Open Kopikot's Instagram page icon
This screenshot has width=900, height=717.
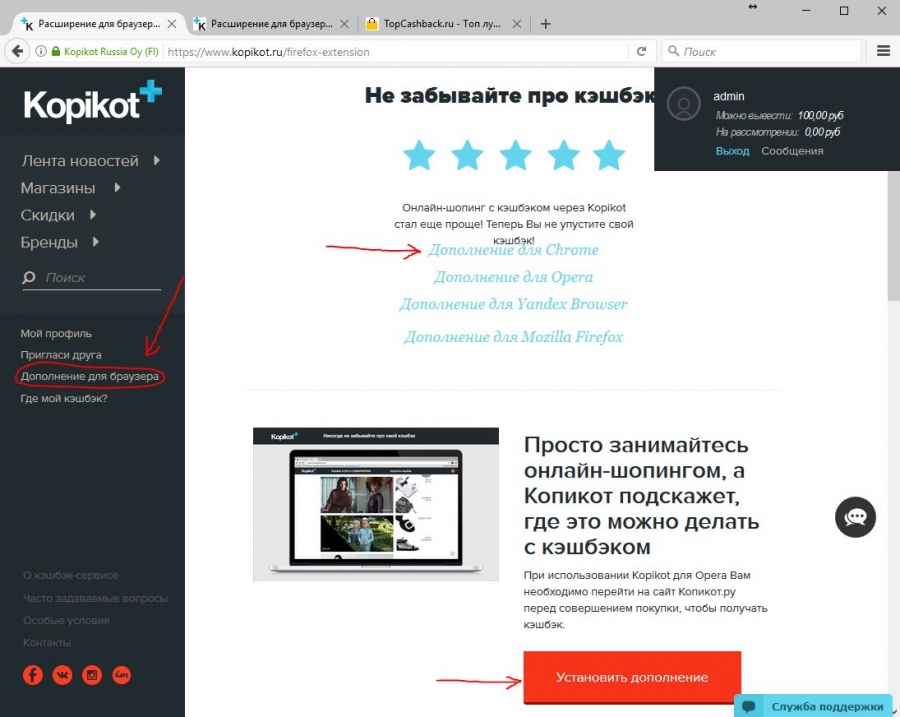(92, 675)
